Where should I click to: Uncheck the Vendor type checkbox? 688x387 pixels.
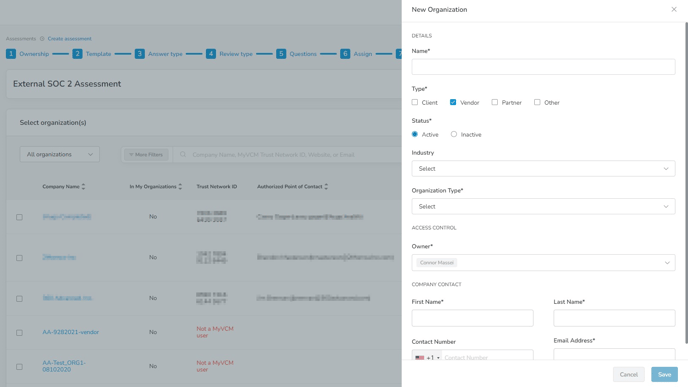click(453, 102)
